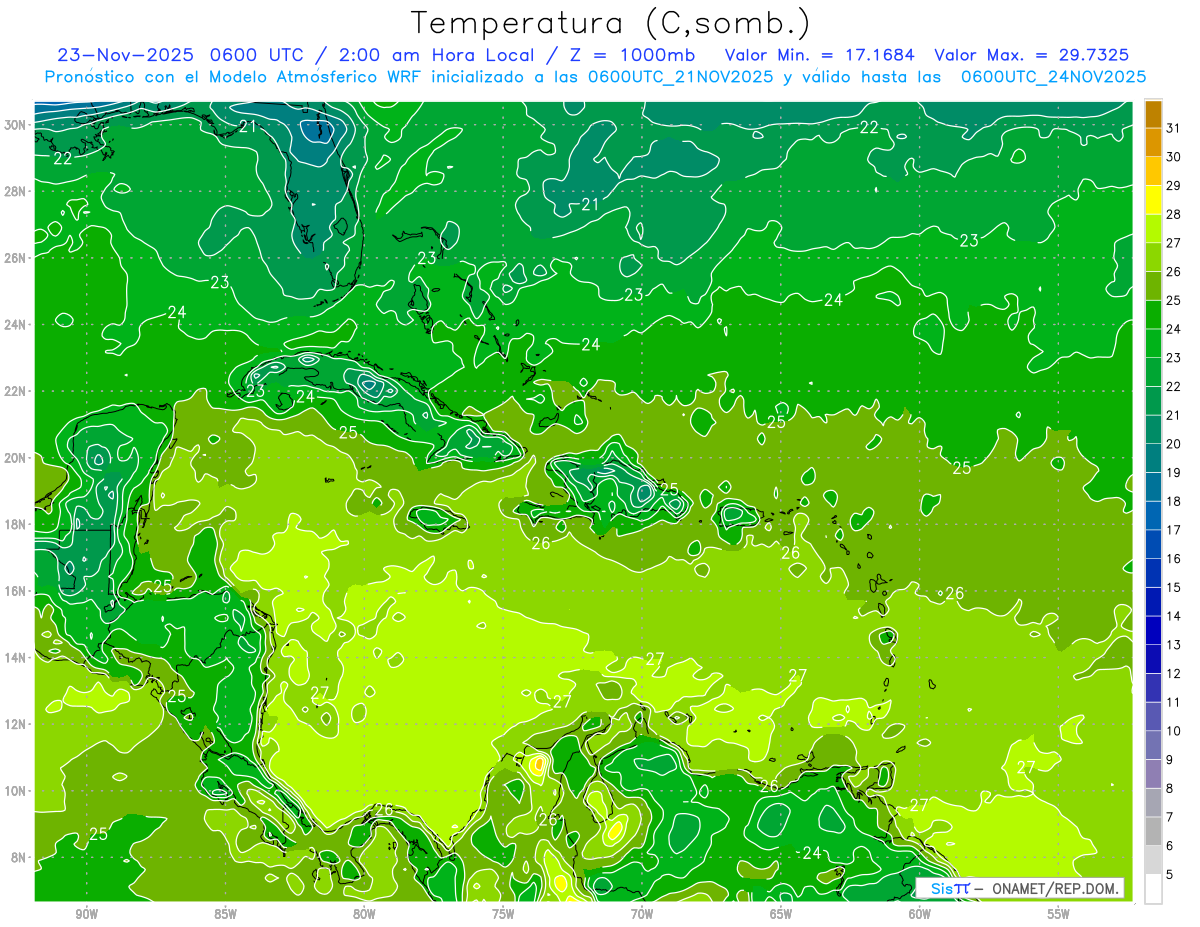Pick the brown-orange swatch above 31 on scale
Screen dimensions: 1200x927
coord(1153,113)
